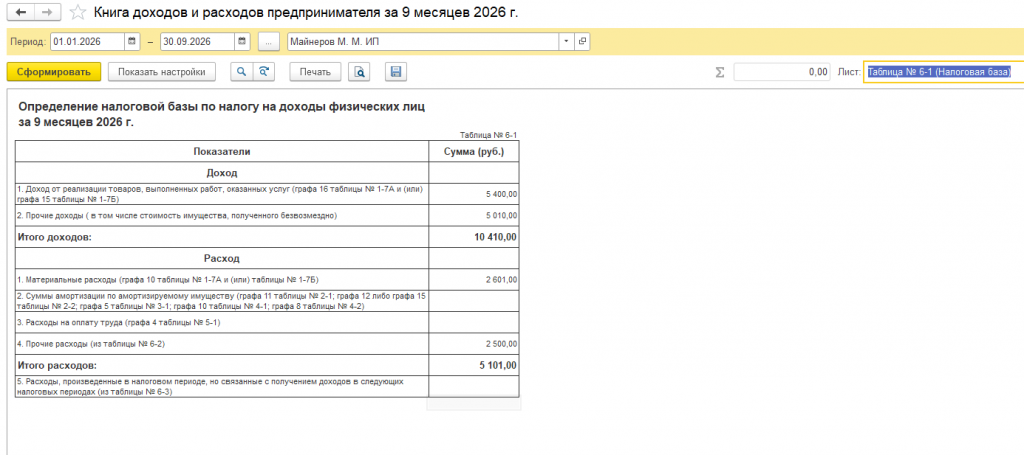The image size is (1024, 455).
Task: Click Показать настройки button
Action: pos(162,72)
